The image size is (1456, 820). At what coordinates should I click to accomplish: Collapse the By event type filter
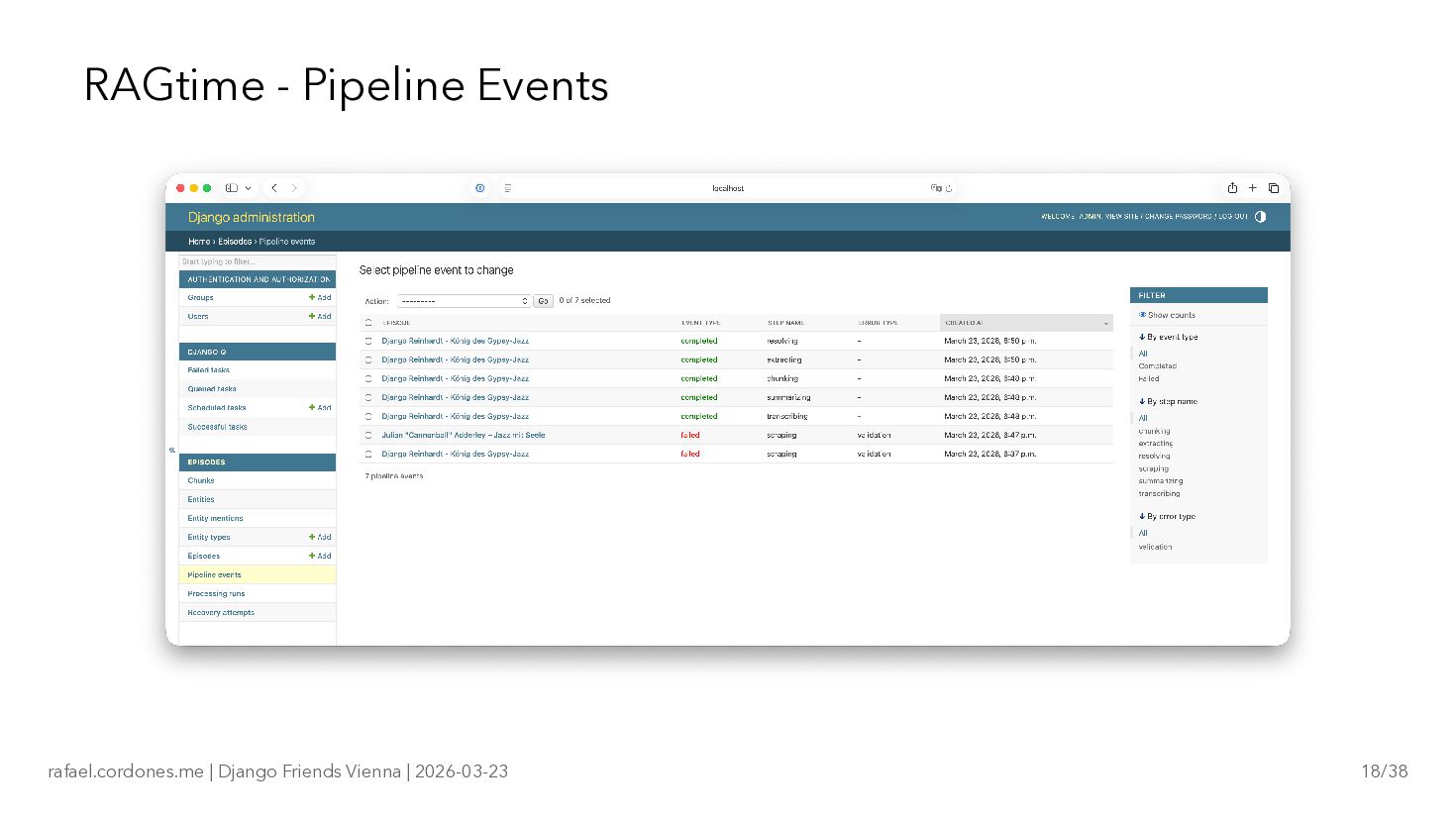coord(1168,338)
